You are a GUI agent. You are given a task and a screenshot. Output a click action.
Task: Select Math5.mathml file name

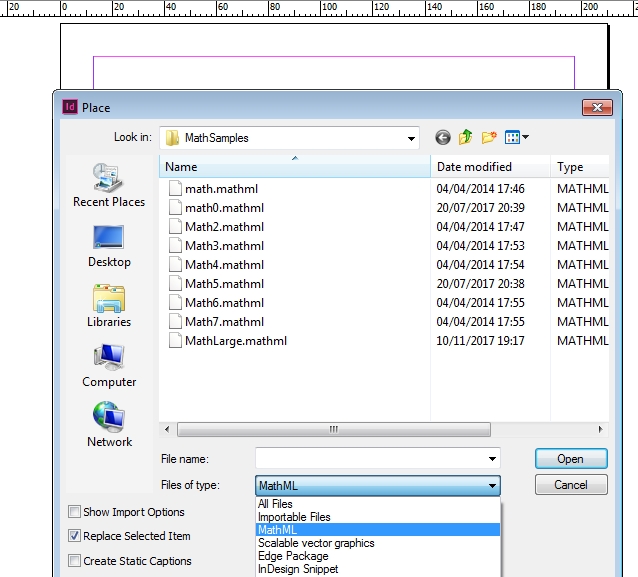pyautogui.click(x=224, y=284)
